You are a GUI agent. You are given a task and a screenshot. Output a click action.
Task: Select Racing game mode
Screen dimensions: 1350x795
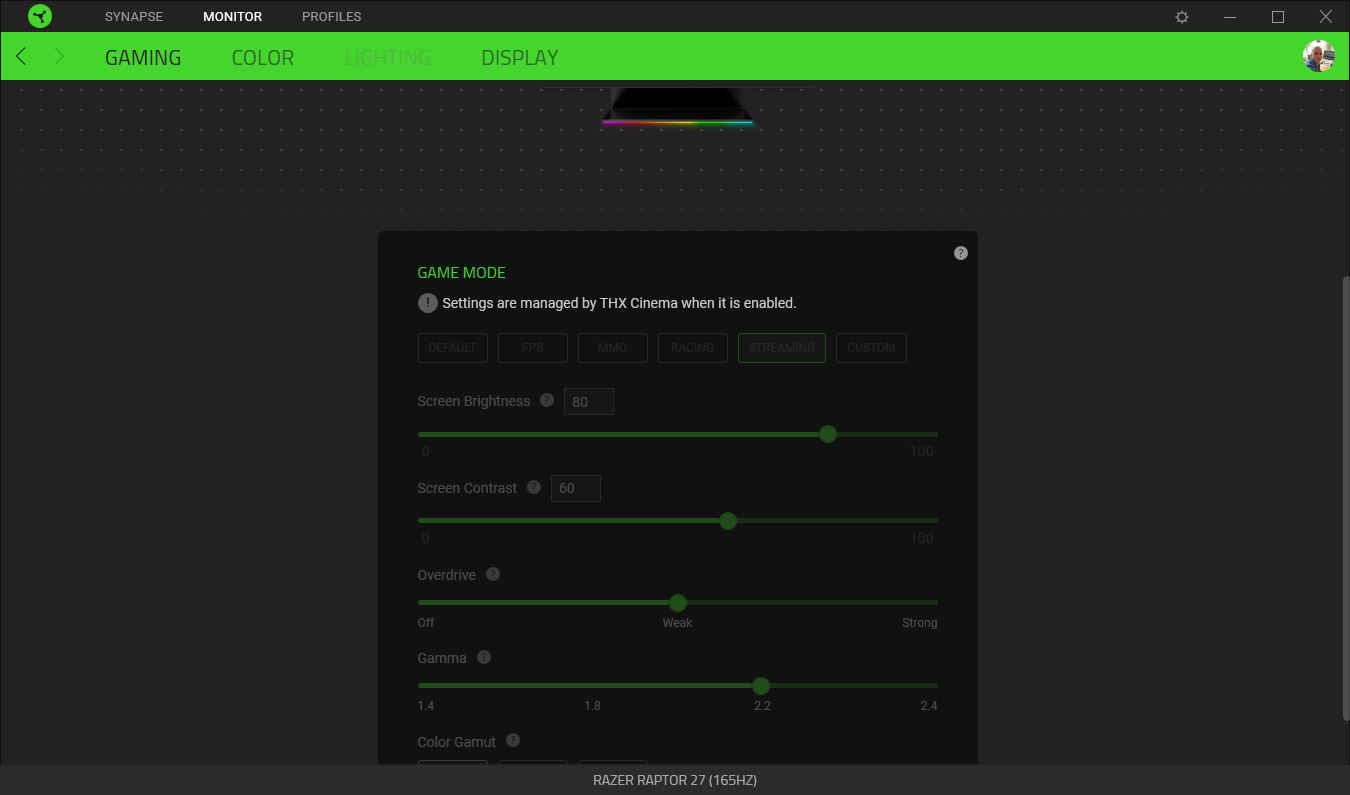693,348
